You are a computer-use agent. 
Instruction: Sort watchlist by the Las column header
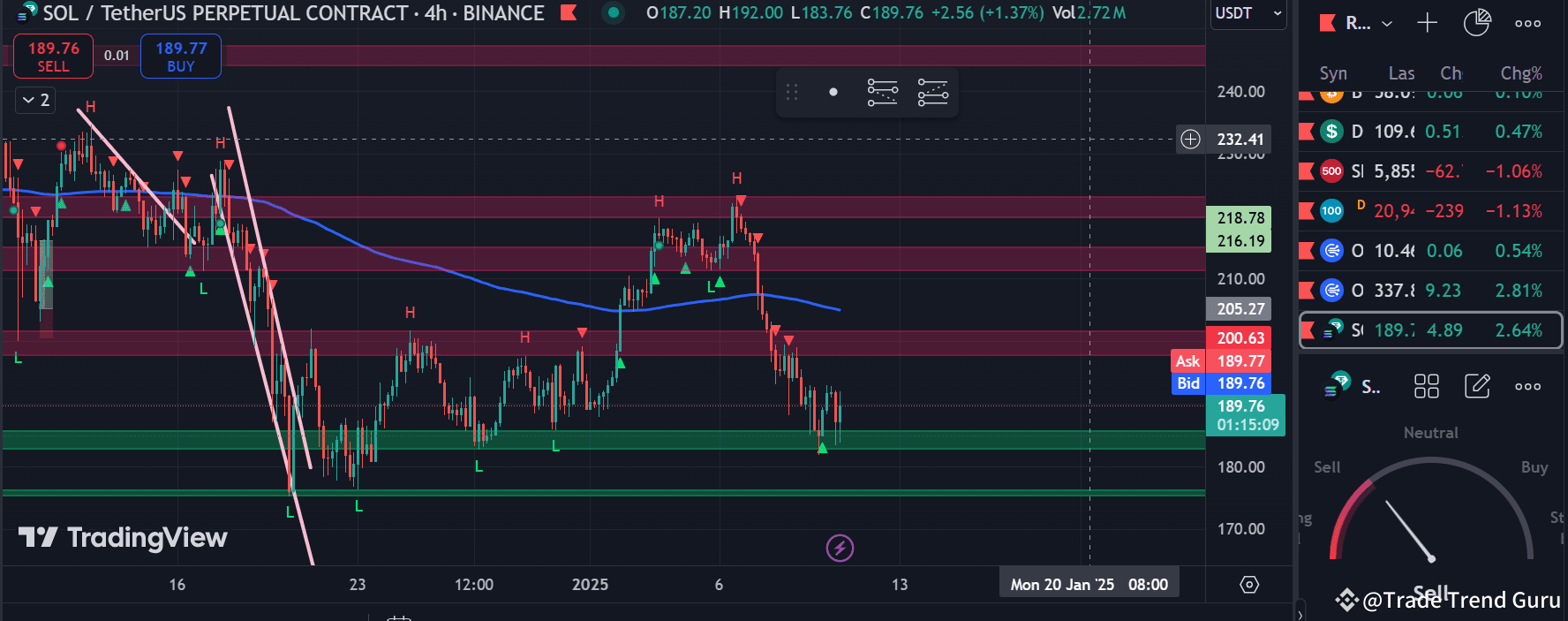pyautogui.click(x=1401, y=73)
